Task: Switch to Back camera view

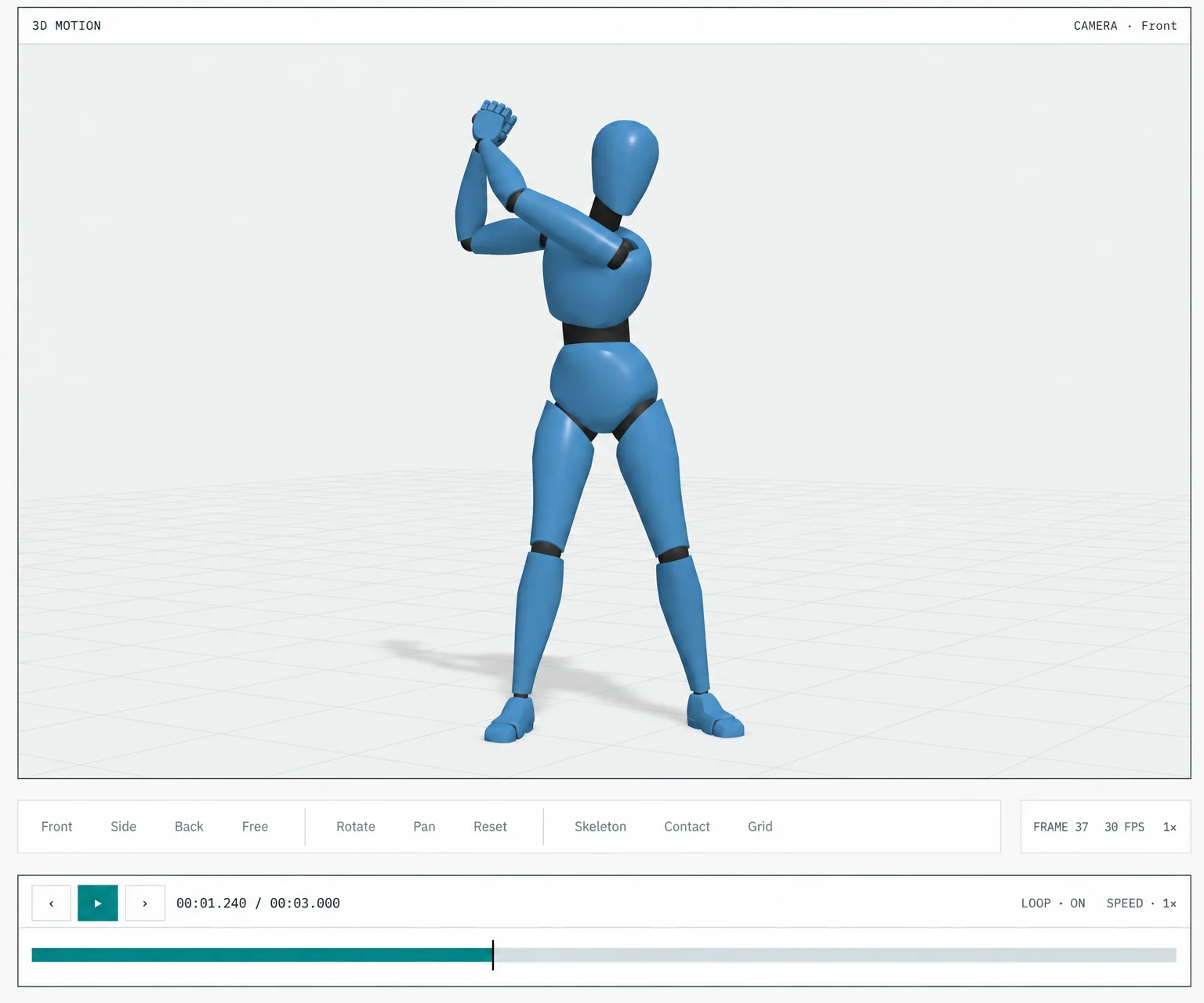Action: pyautogui.click(x=189, y=827)
